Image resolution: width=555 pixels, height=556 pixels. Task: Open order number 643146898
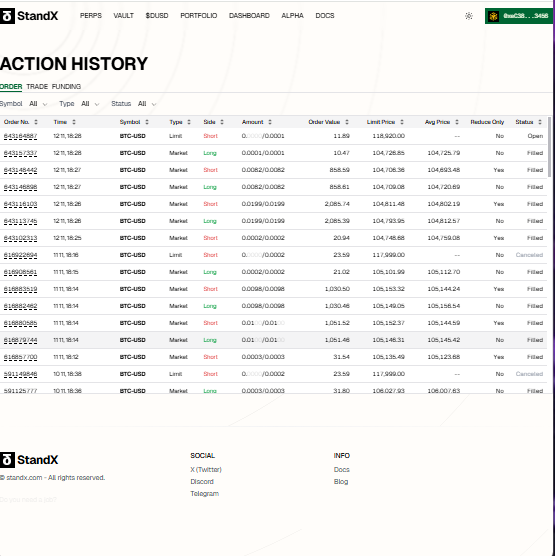[21, 187]
